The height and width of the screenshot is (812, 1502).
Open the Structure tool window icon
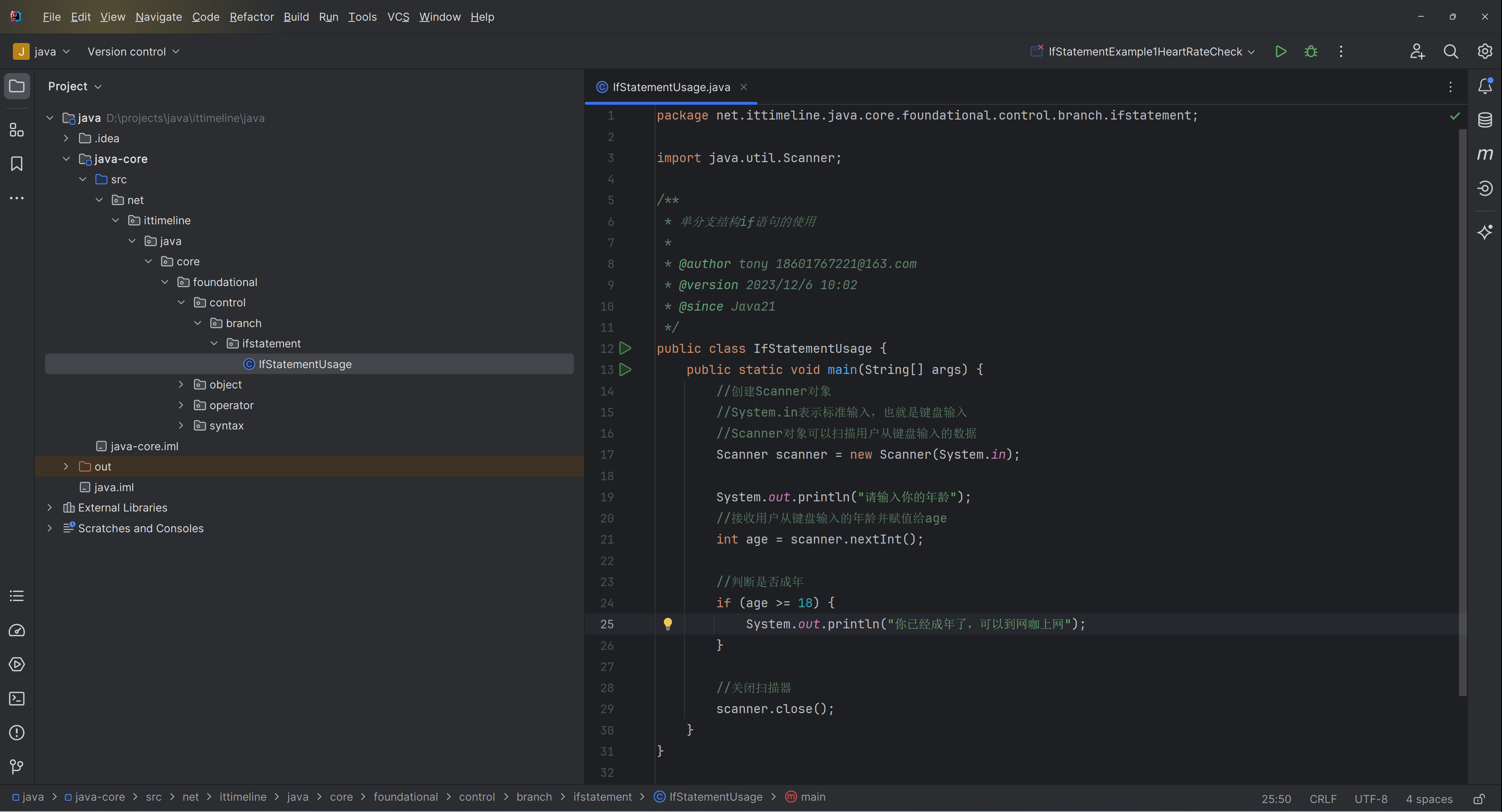(x=17, y=129)
